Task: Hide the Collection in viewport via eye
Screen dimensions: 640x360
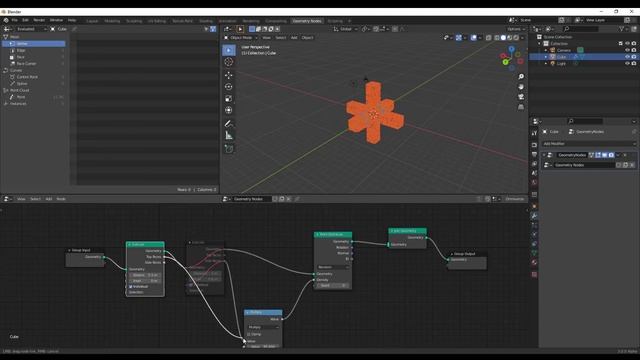Action: (x=627, y=43)
